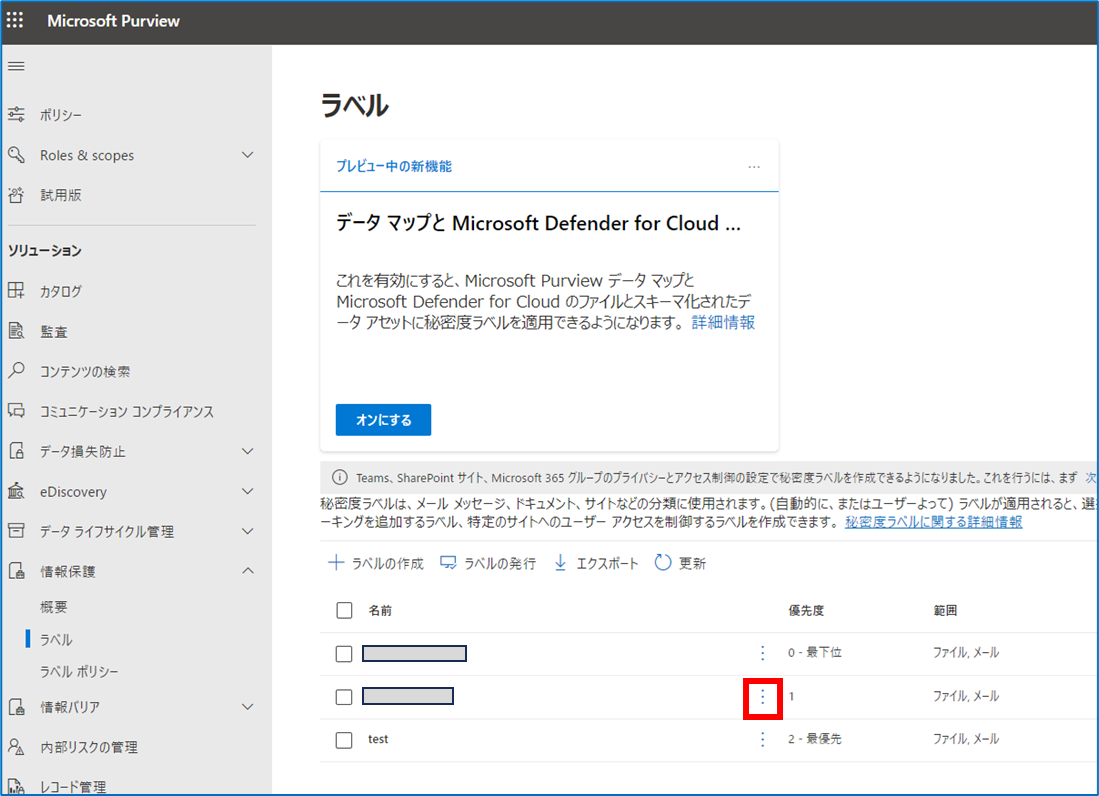Click priority cell 0 - 最下位
Screen dimensions: 1099x796
(x=814, y=652)
